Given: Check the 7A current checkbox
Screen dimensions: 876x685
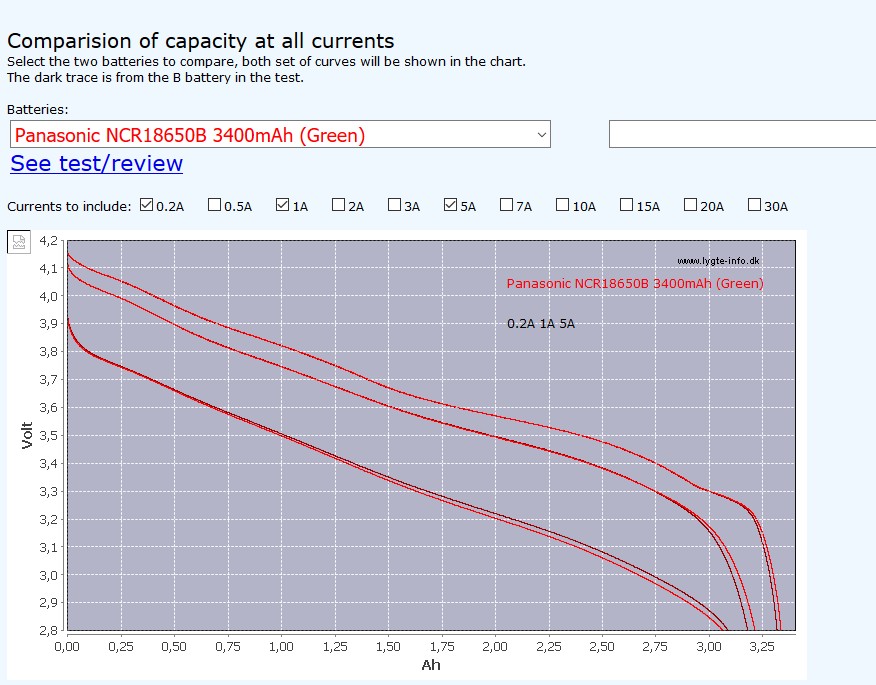Looking at the screenshot, I should (x=506, y=204).
